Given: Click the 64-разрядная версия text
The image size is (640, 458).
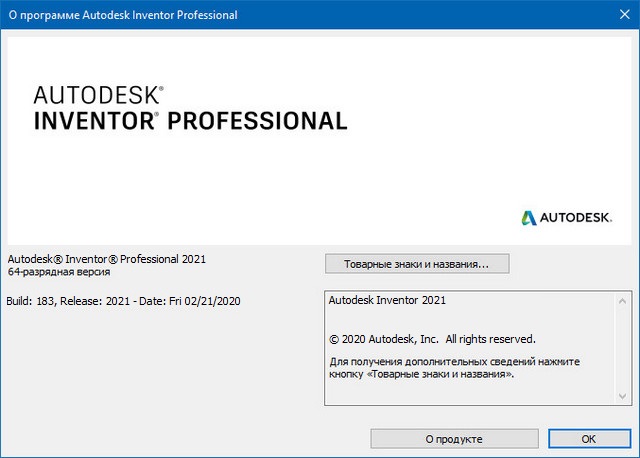Looking at the screenshot, I should pos(59,272).
